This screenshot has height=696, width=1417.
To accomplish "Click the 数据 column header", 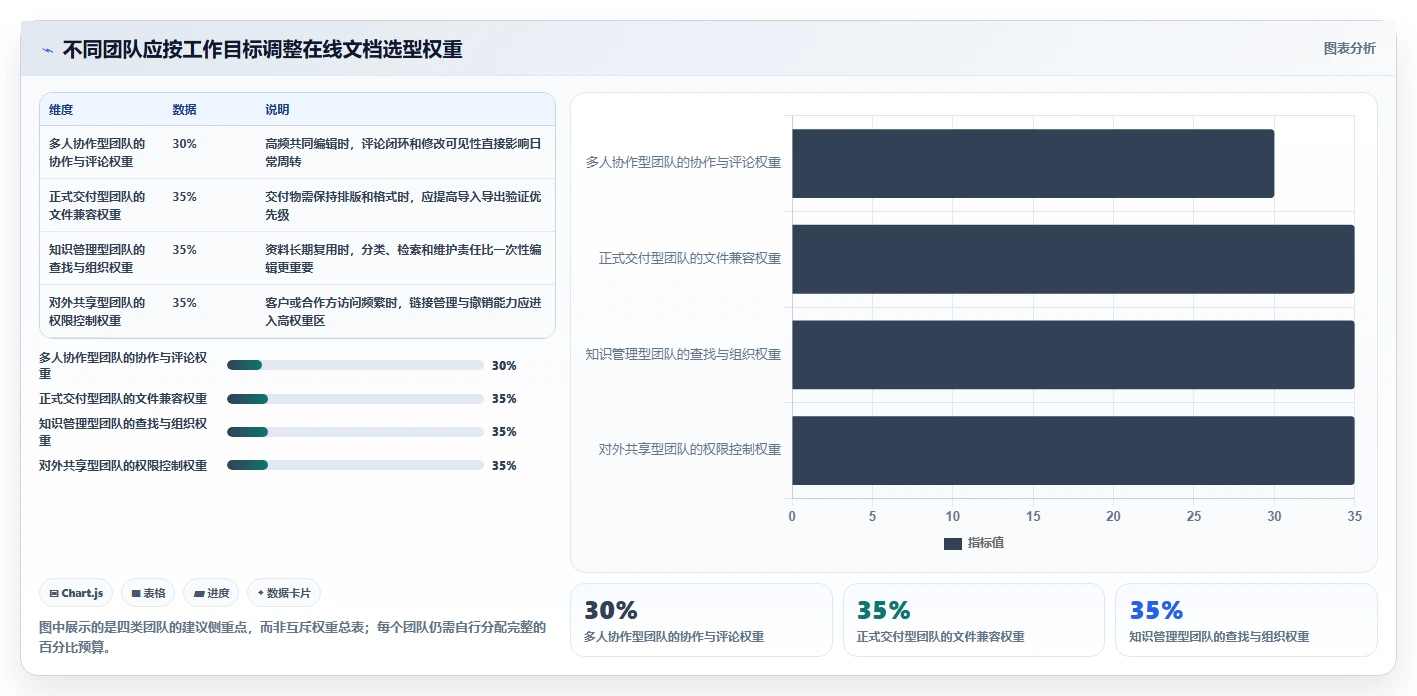I will (184, 109).
